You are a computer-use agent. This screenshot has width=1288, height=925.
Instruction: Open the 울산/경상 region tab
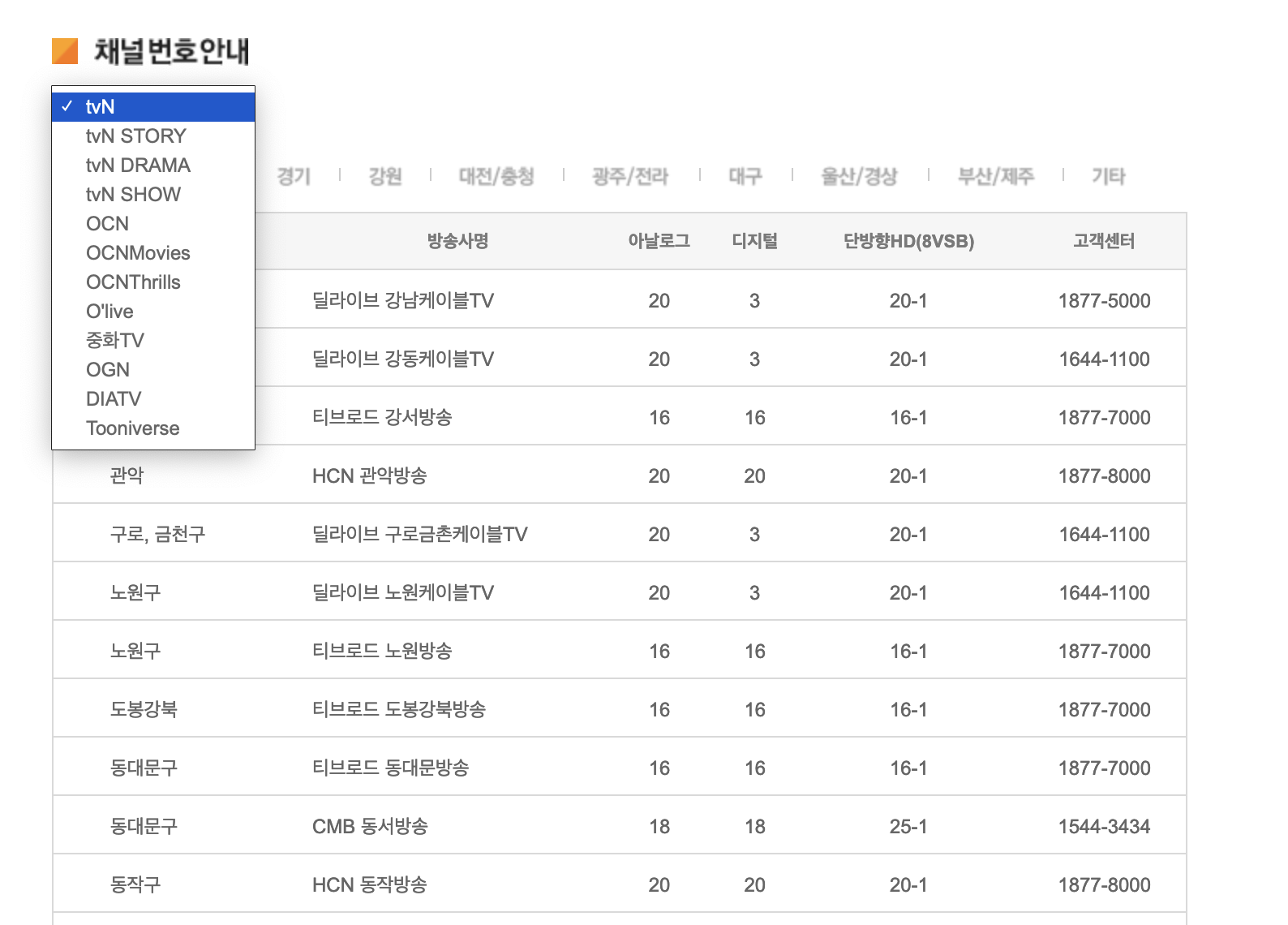click(x=860, y=176)
